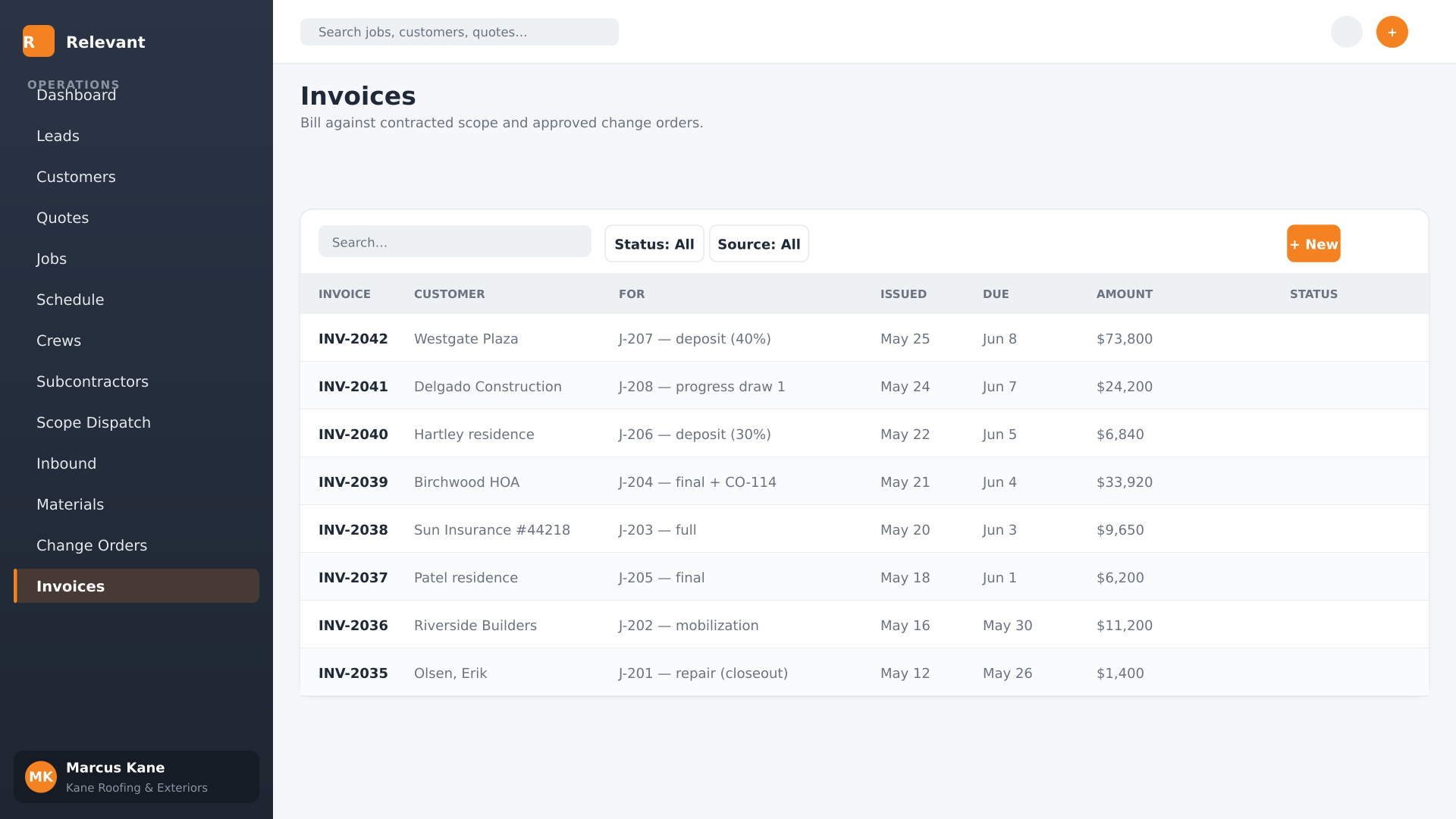Click J-202 — mobilization cell

(689, 626)
